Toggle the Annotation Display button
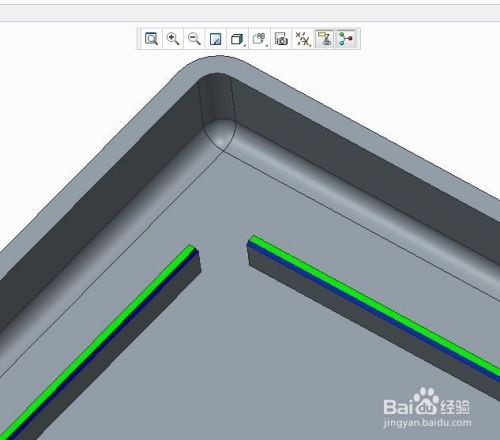Viewport: 500px width, 440px height. [324, 39]
